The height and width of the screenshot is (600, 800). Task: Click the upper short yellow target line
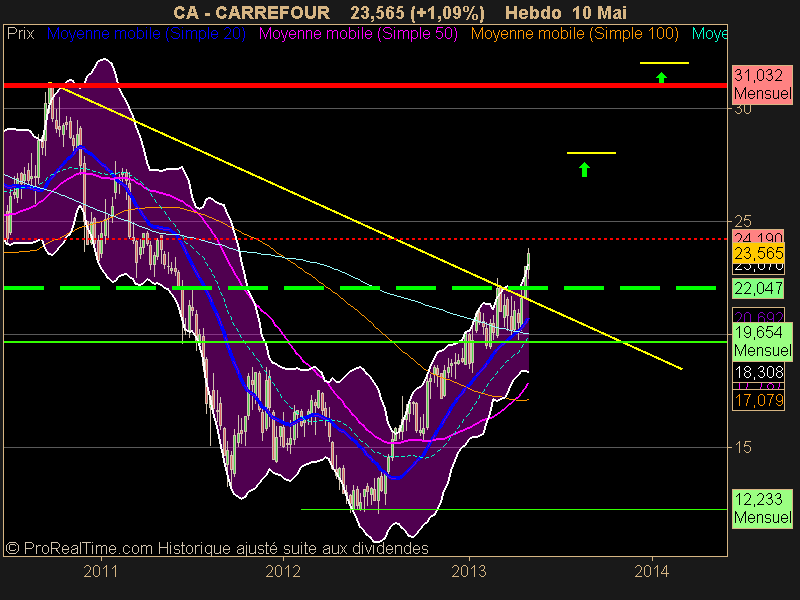(x=664, y=63)
